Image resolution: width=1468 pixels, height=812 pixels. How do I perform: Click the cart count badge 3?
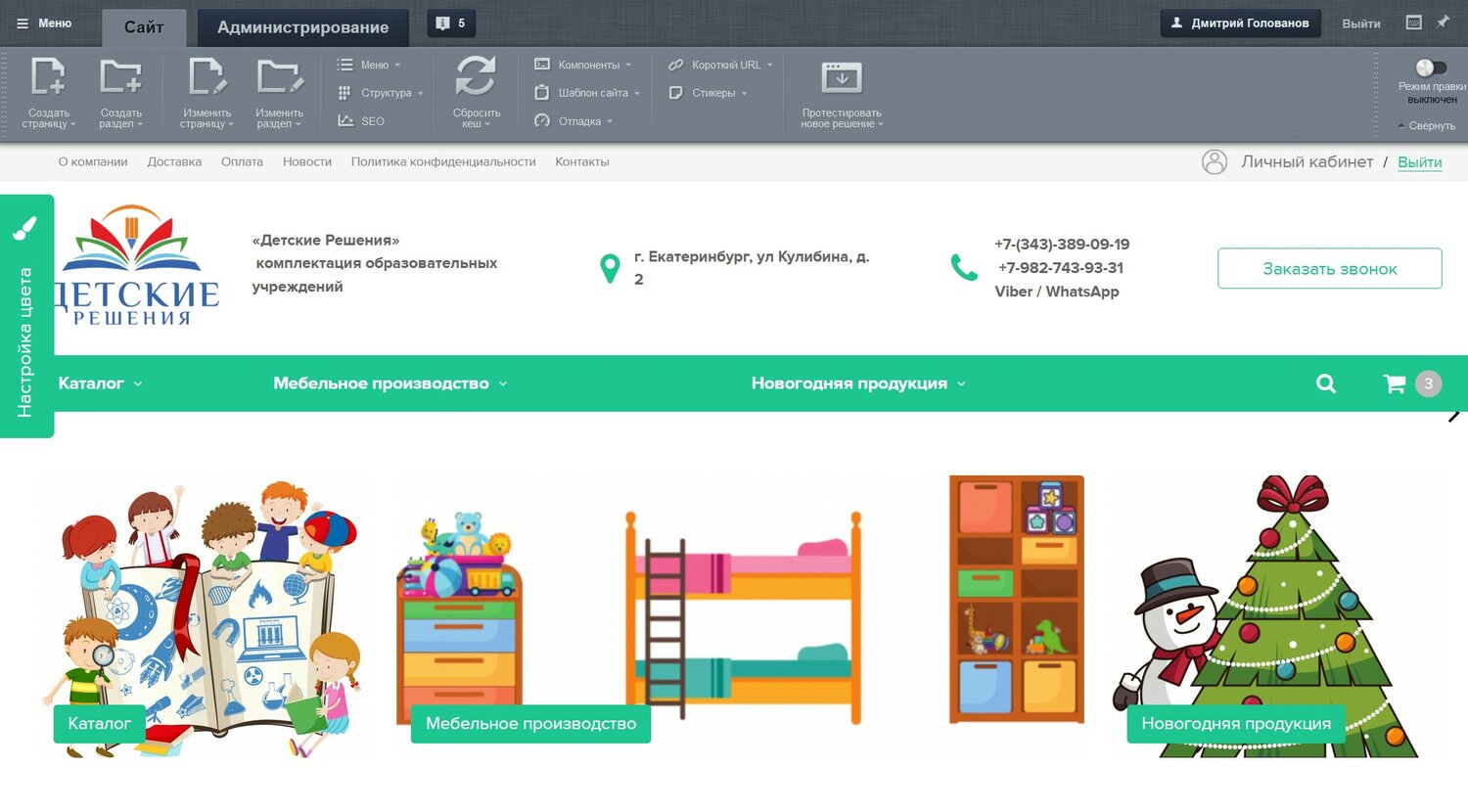click(1429, 383)
